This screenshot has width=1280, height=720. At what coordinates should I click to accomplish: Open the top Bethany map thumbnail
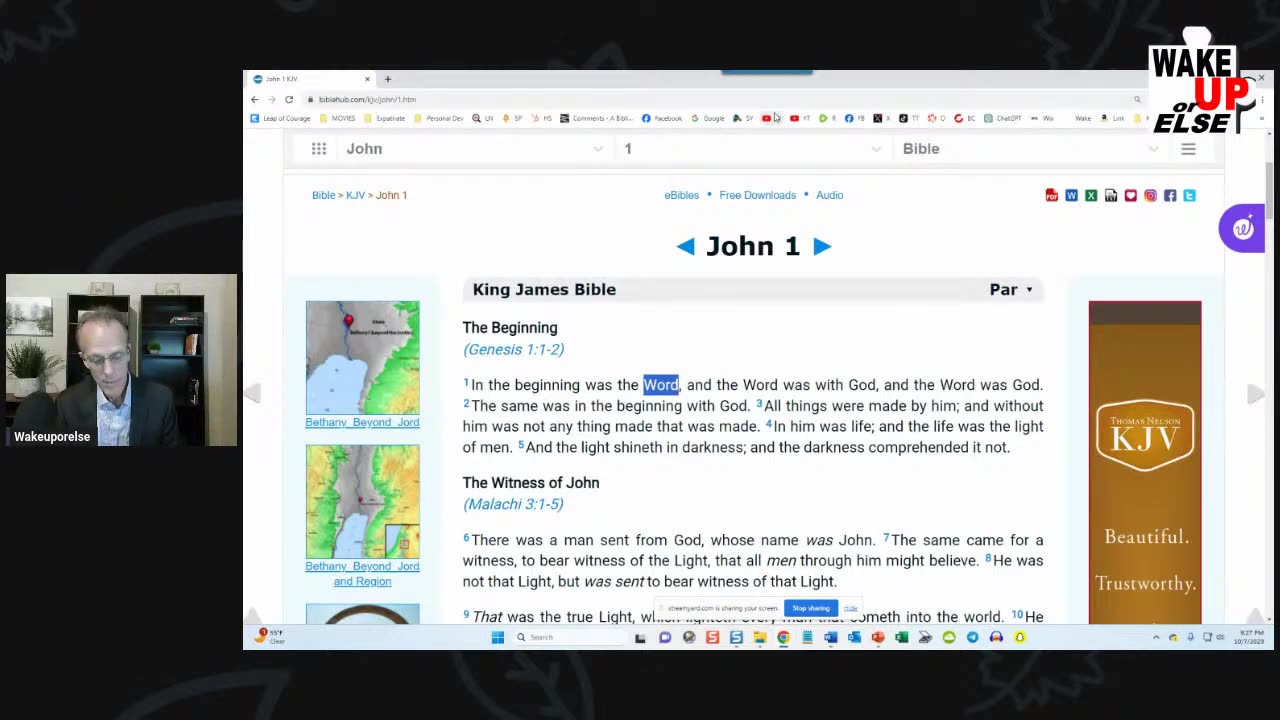(x=362, y=357)
